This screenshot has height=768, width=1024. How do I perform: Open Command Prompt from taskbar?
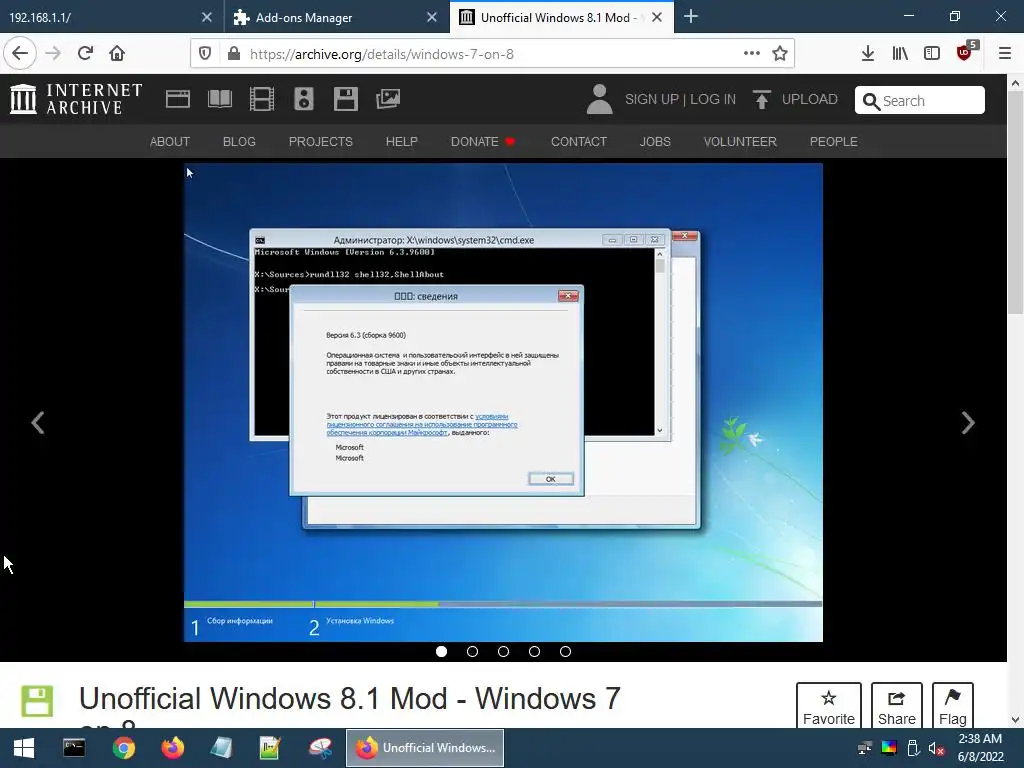(74, 748)
